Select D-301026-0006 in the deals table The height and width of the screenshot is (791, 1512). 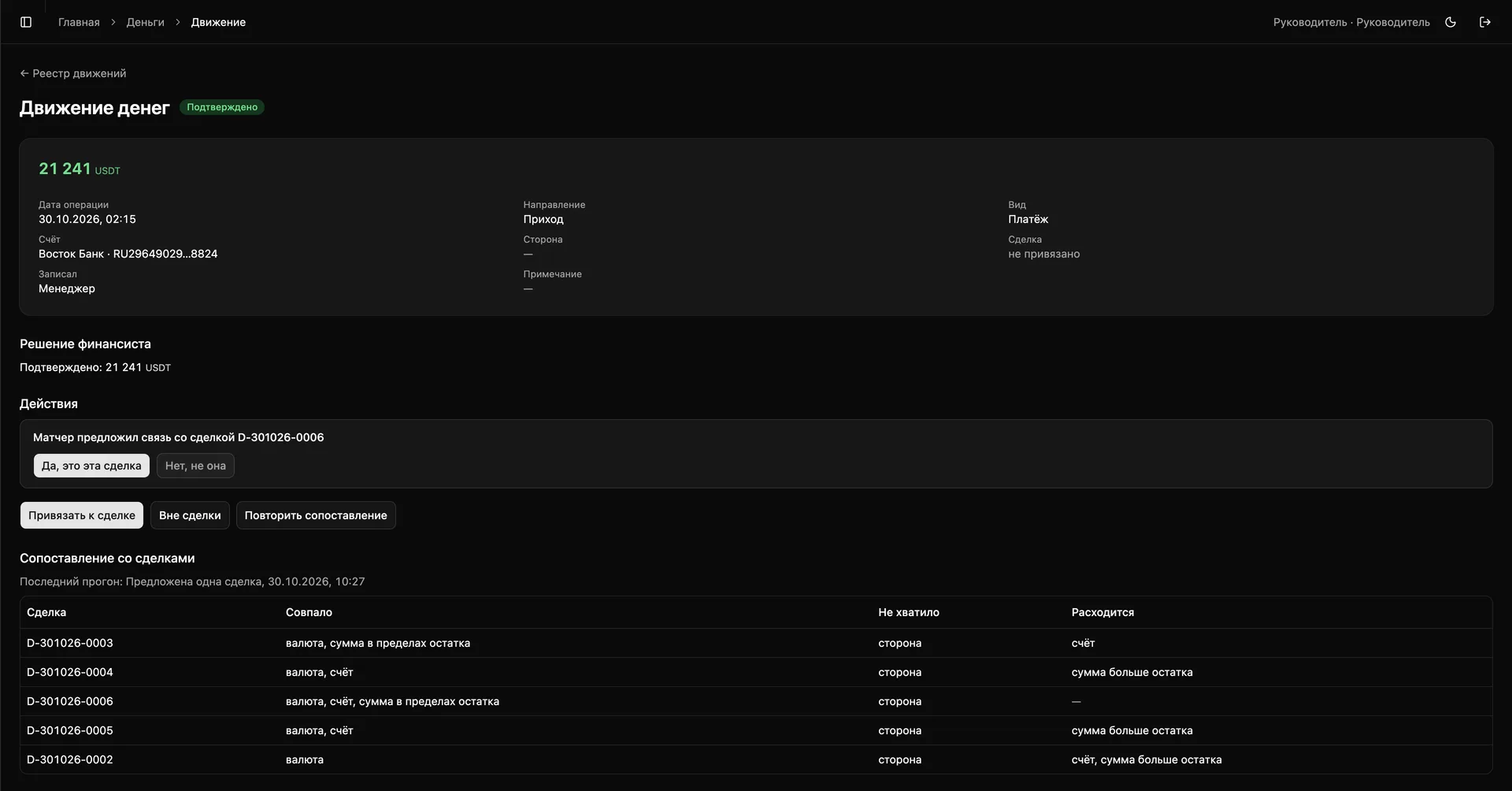tap(756, 701)
